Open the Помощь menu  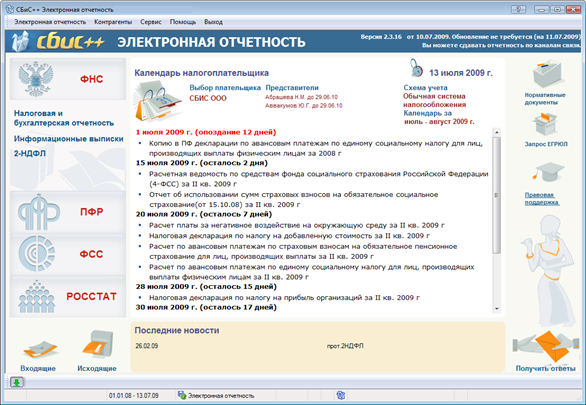[x=183, y=22]
